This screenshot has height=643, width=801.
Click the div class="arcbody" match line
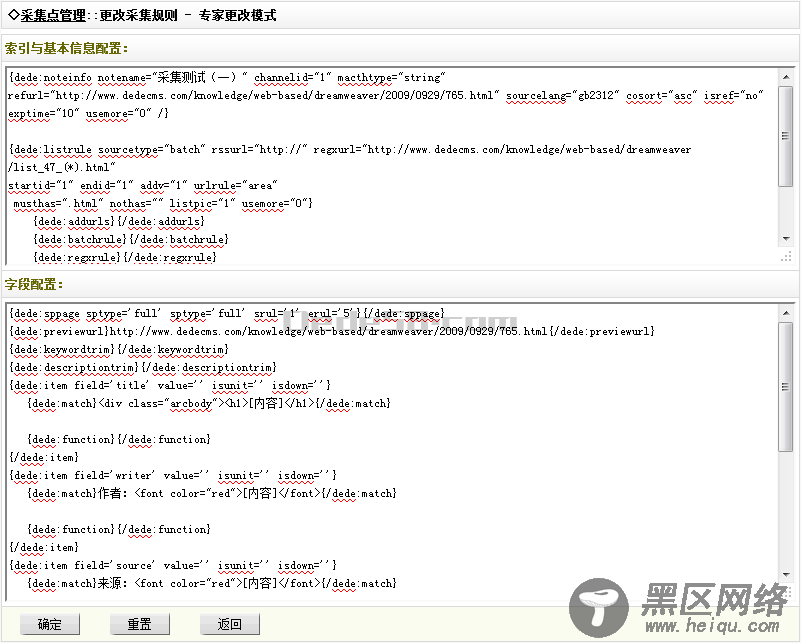[209, 403]
